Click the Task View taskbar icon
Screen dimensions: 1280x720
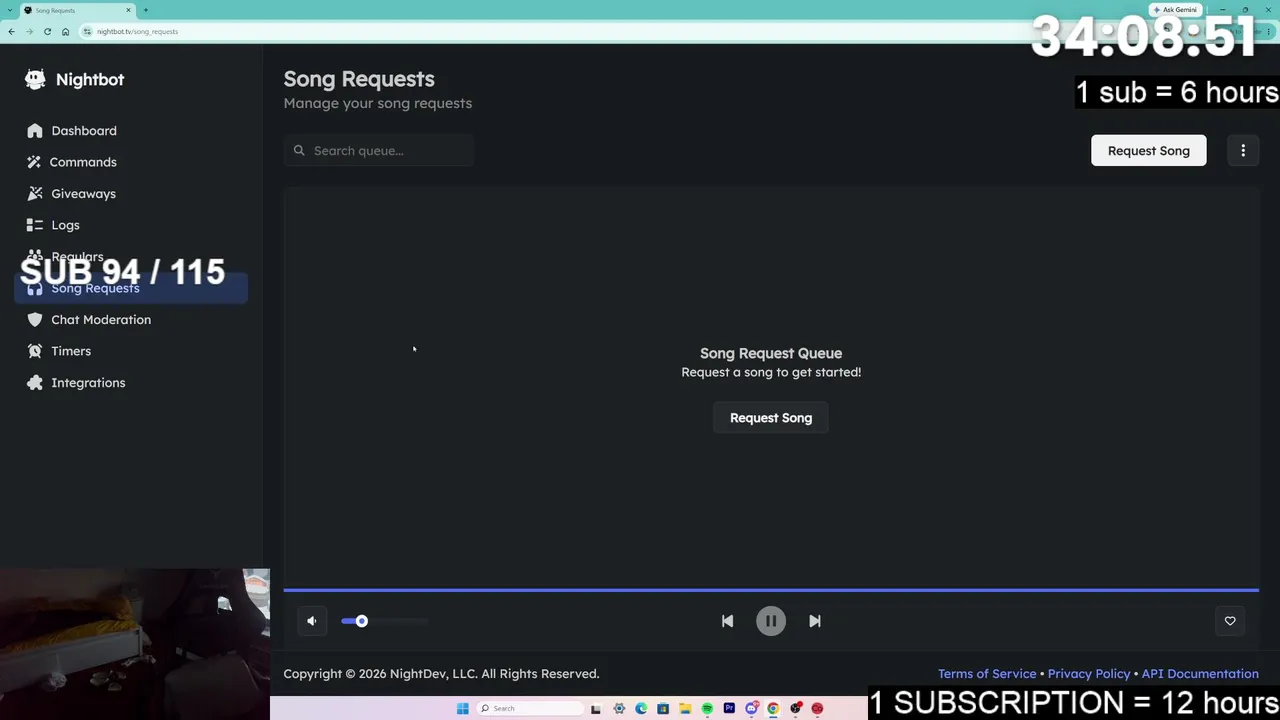(x=596, y=709)
